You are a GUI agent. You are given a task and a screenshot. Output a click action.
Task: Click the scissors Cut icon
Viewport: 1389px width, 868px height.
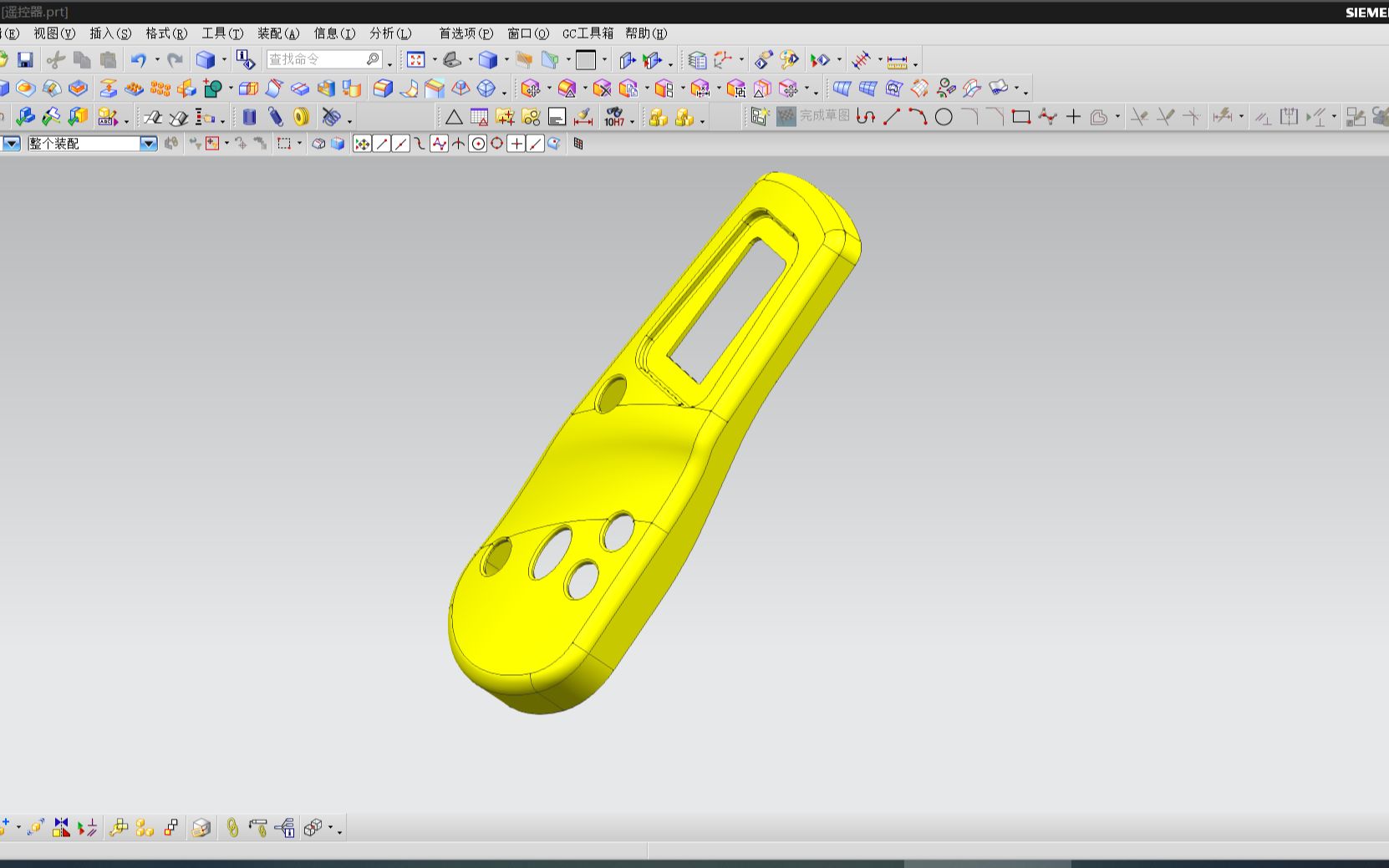point(55,60)
